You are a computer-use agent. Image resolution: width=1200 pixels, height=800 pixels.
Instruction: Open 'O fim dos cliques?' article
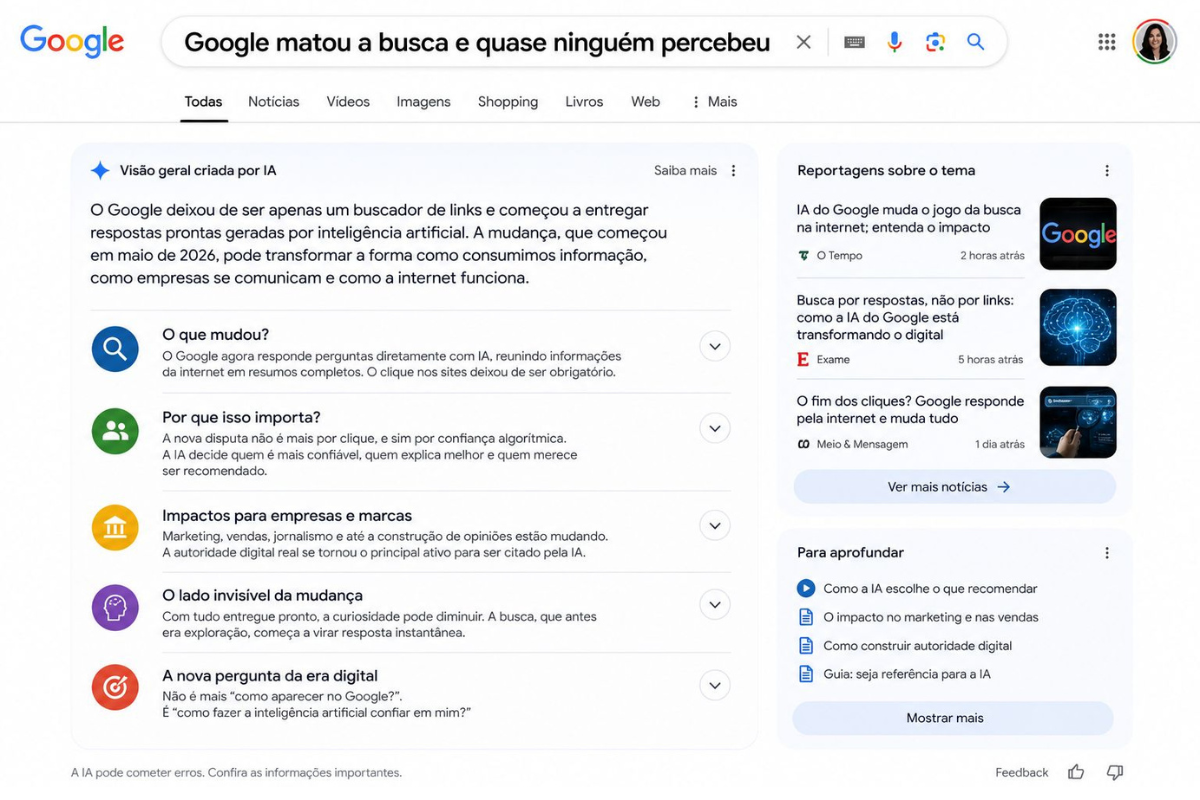click(910, 410)
